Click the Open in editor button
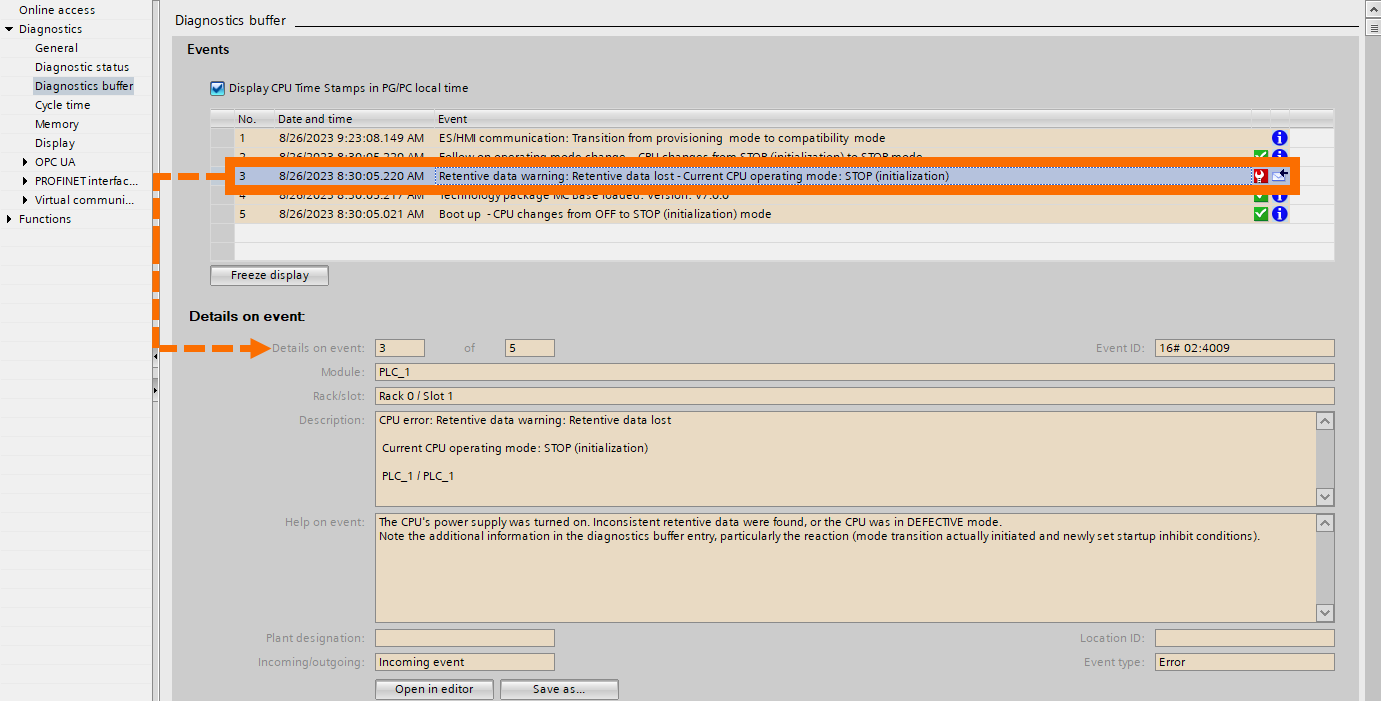The image size is (1381, 701). 434,689
